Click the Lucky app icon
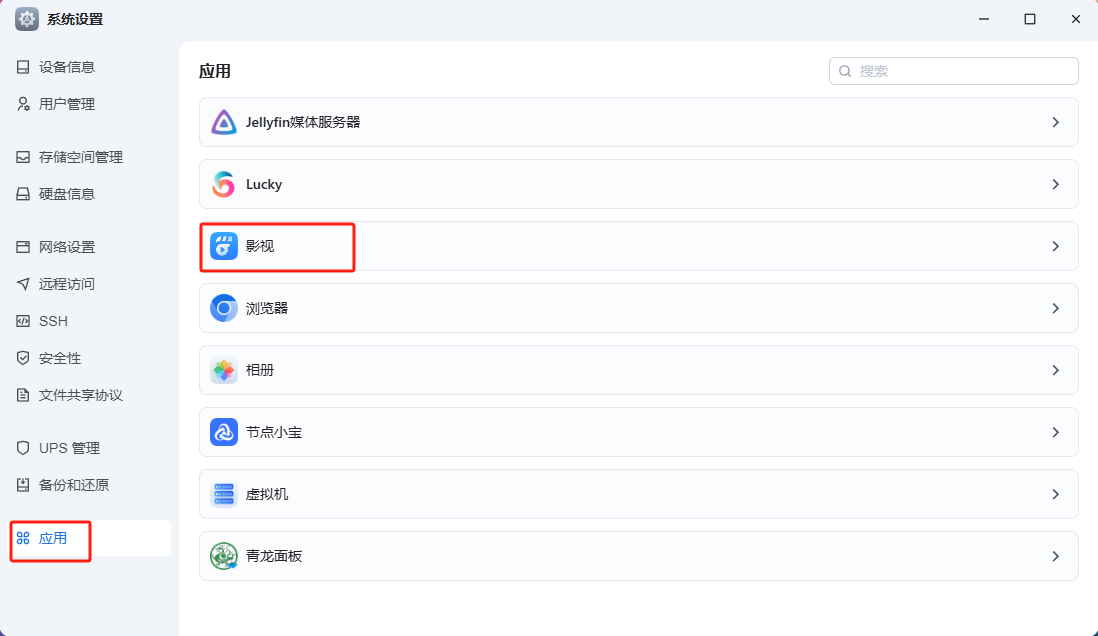Image resolution: width=1098 pixels, height=636 pixels. pos(224,184)
